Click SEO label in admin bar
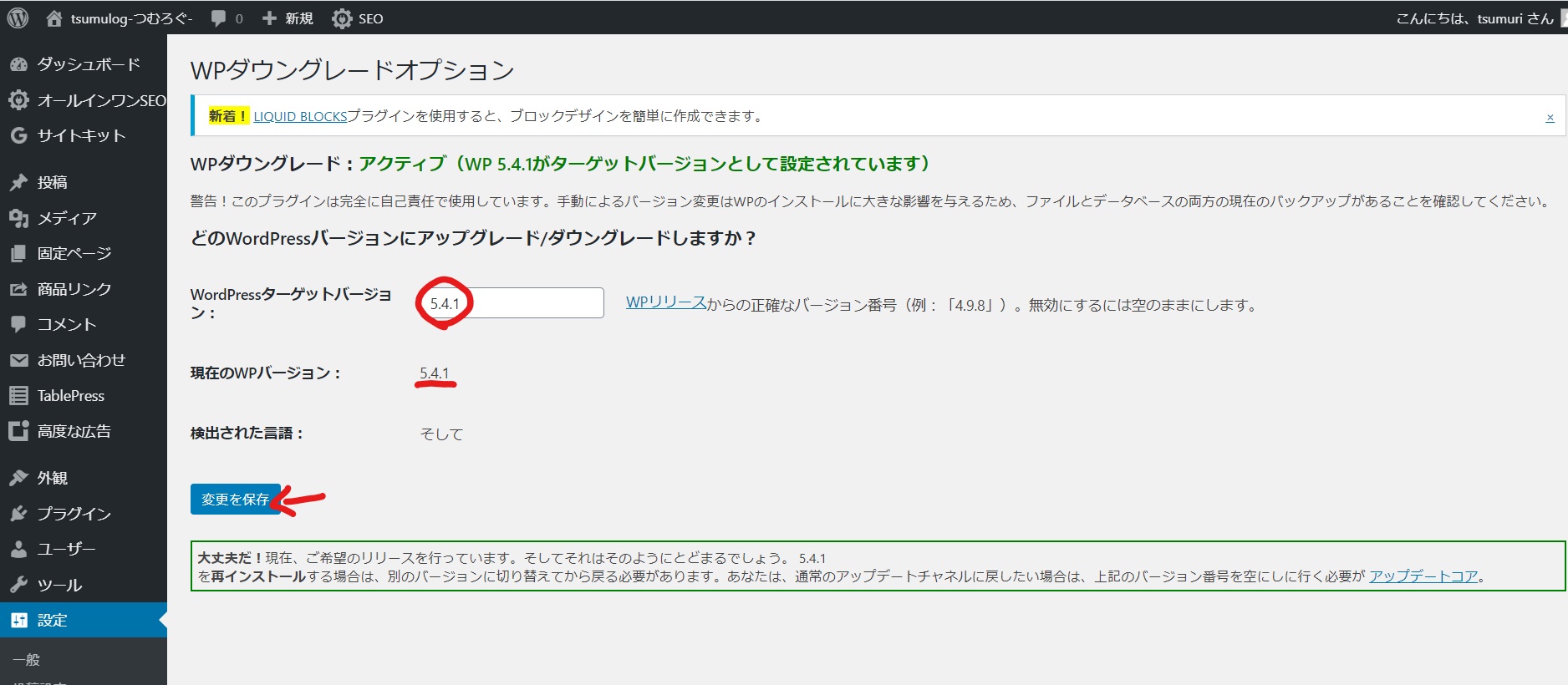1568x685 pixels. 371,18
